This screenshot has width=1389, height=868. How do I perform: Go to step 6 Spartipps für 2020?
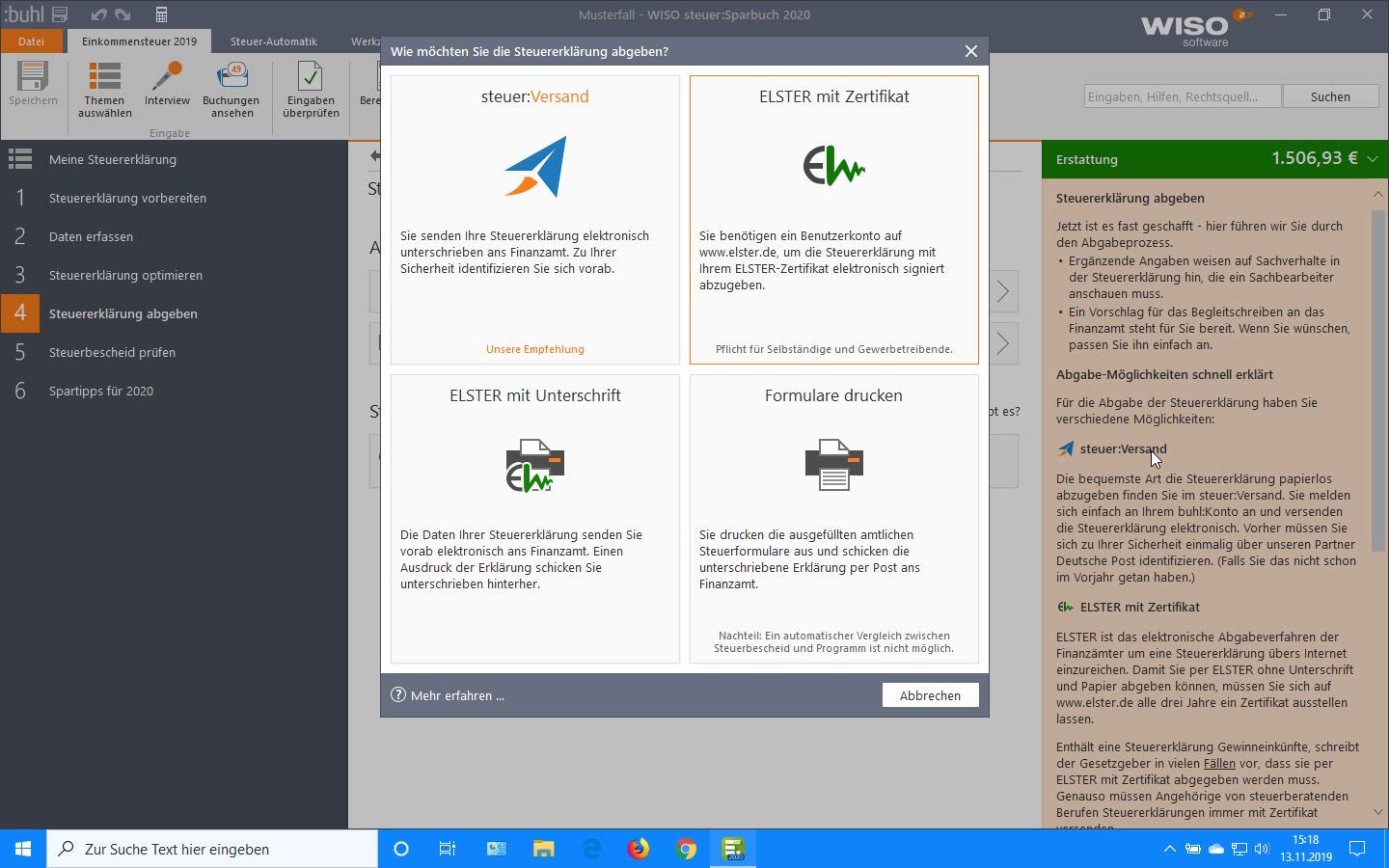(174, 391)
